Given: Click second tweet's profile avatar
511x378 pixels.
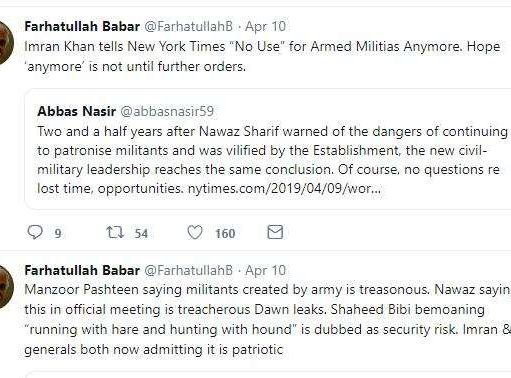Looking at the screenshot, I should pyautogui.click(x=7, y=286).
